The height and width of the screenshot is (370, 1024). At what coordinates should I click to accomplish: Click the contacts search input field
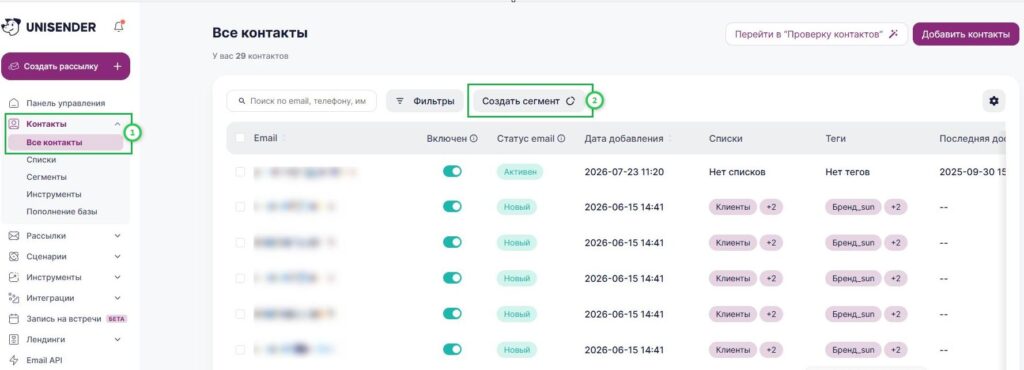(302, 101)
